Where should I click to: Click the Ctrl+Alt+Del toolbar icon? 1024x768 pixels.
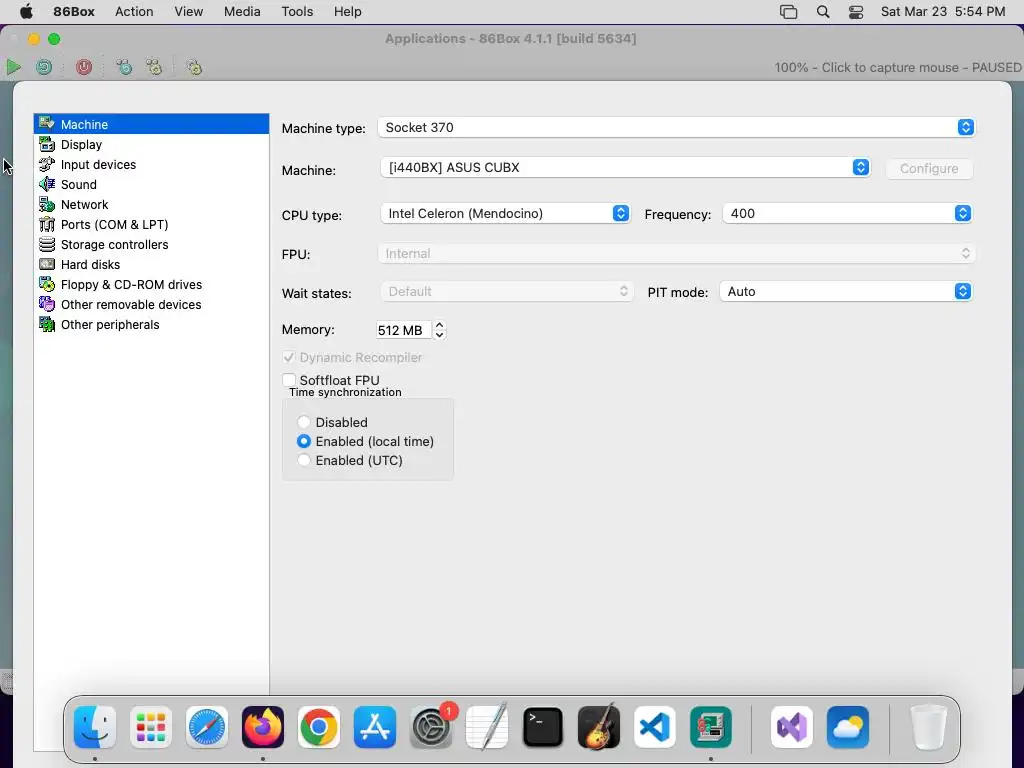[x=123, y=67]
